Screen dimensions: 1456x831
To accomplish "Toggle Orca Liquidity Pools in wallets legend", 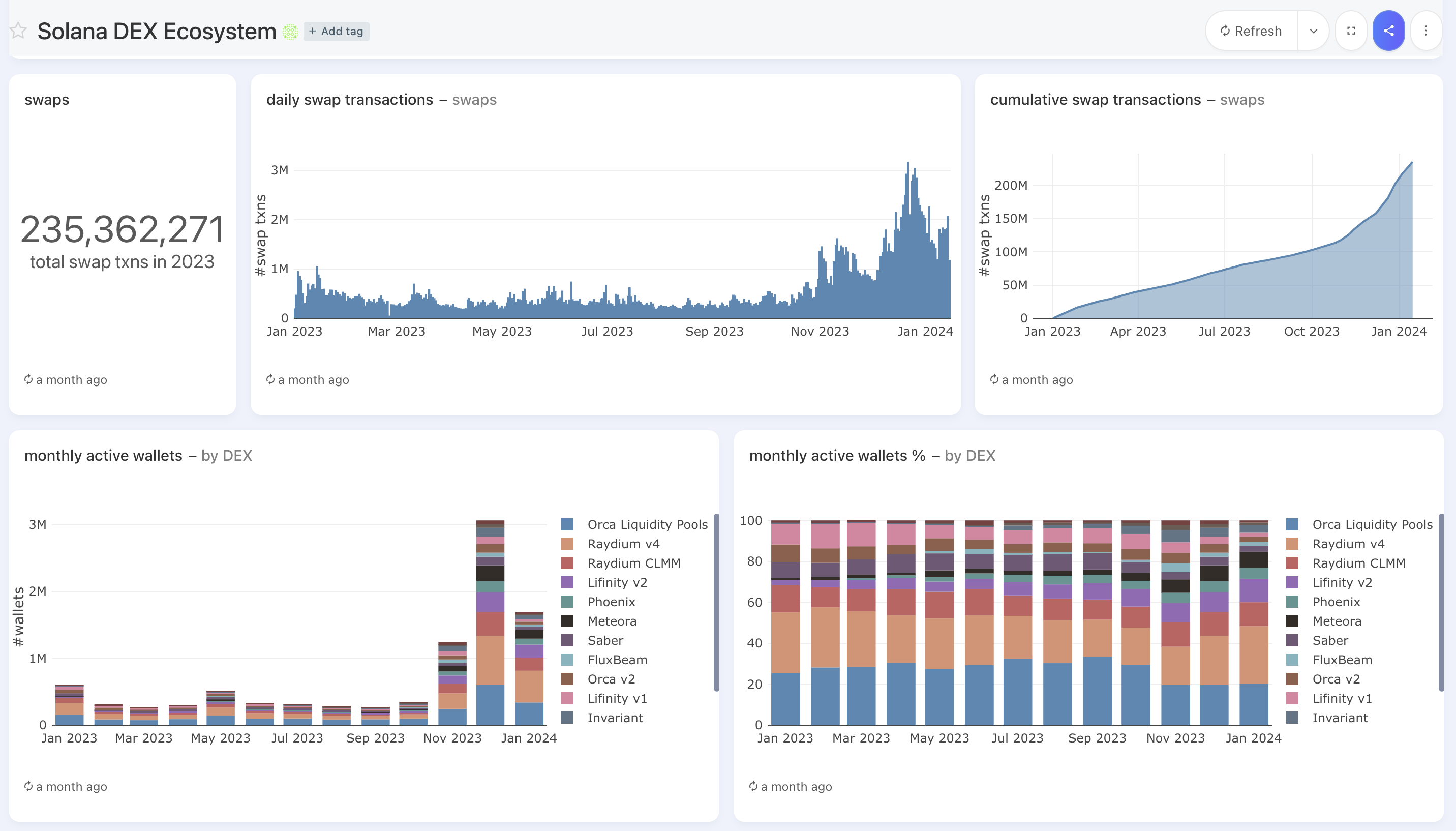I will click(647, 524).
